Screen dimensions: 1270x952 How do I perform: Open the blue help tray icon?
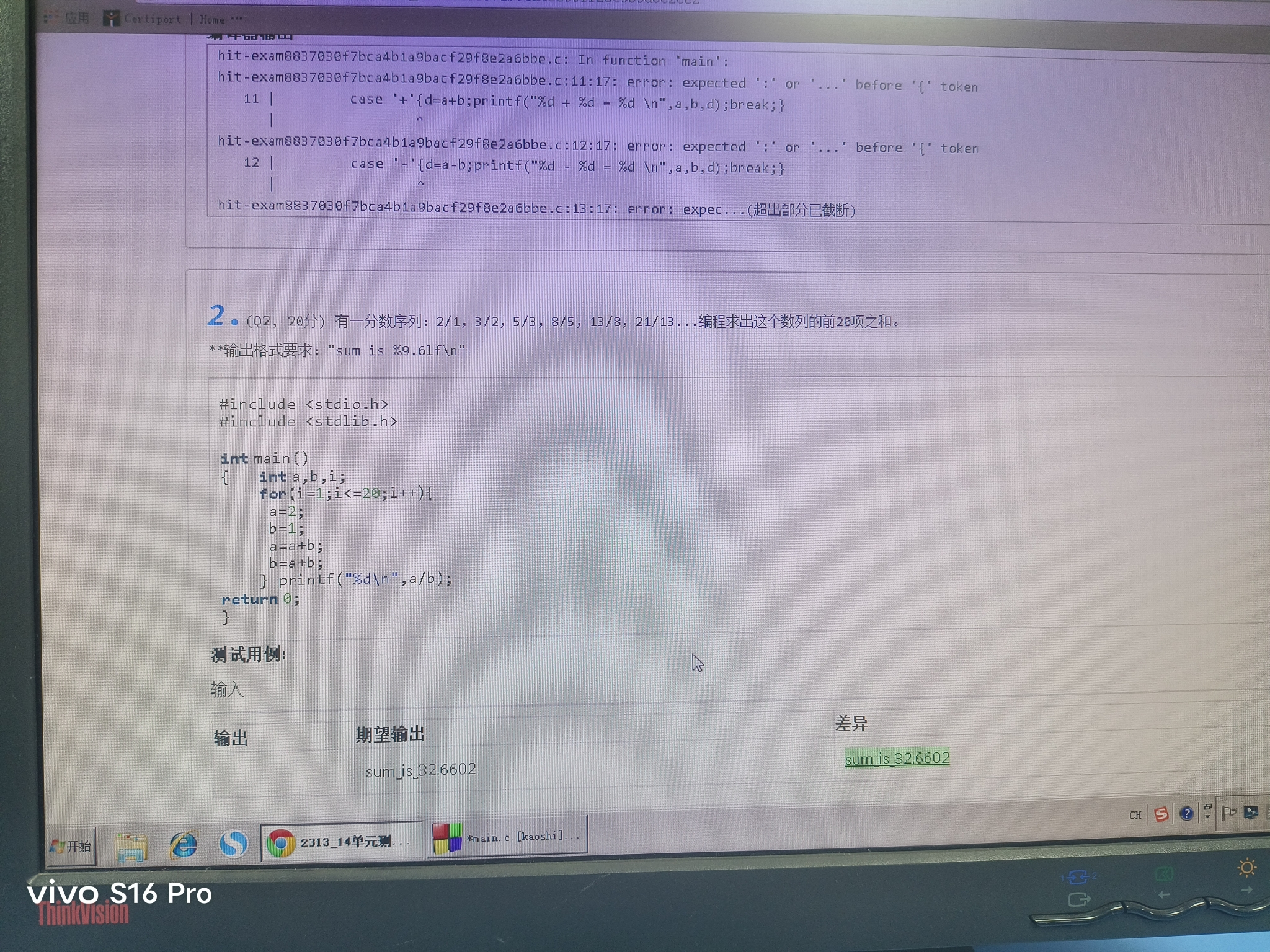(x=1186, y=814)
